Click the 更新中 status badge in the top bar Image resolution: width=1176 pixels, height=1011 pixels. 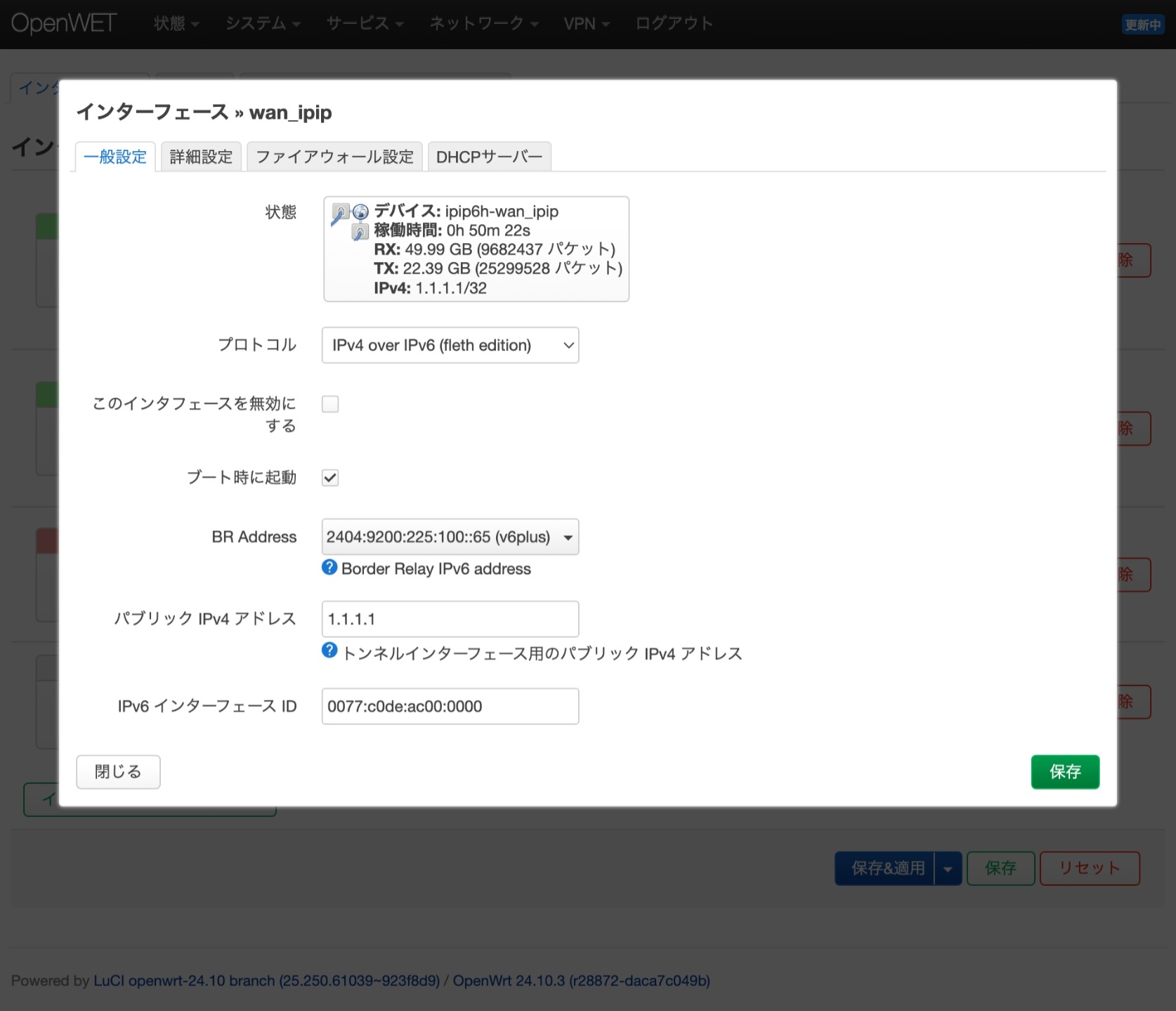[1143, 23]
